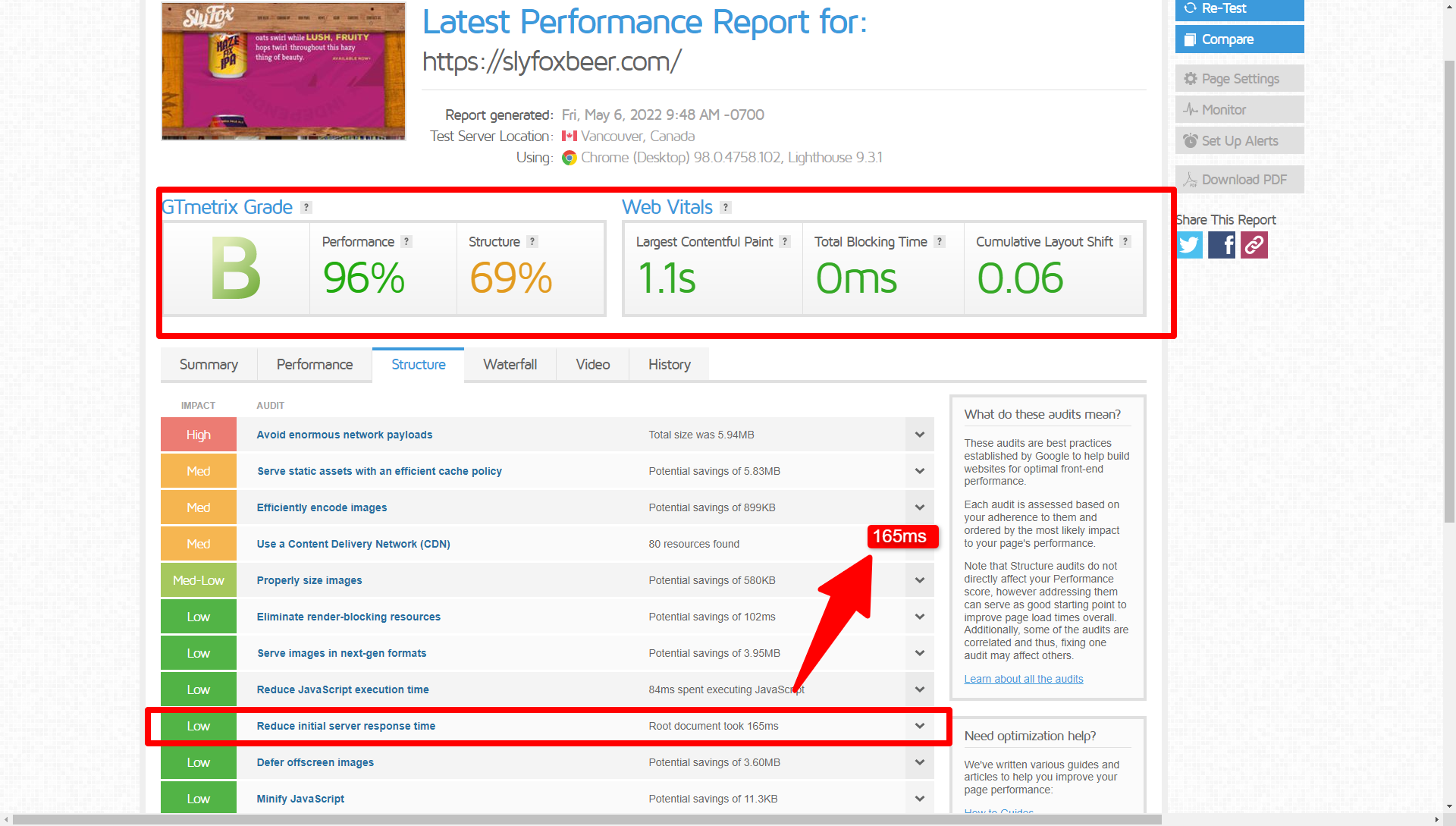This screenshot has width=1456, height=826.
Task: Expand Efficiently encode images audit
Action: (919, 507)
